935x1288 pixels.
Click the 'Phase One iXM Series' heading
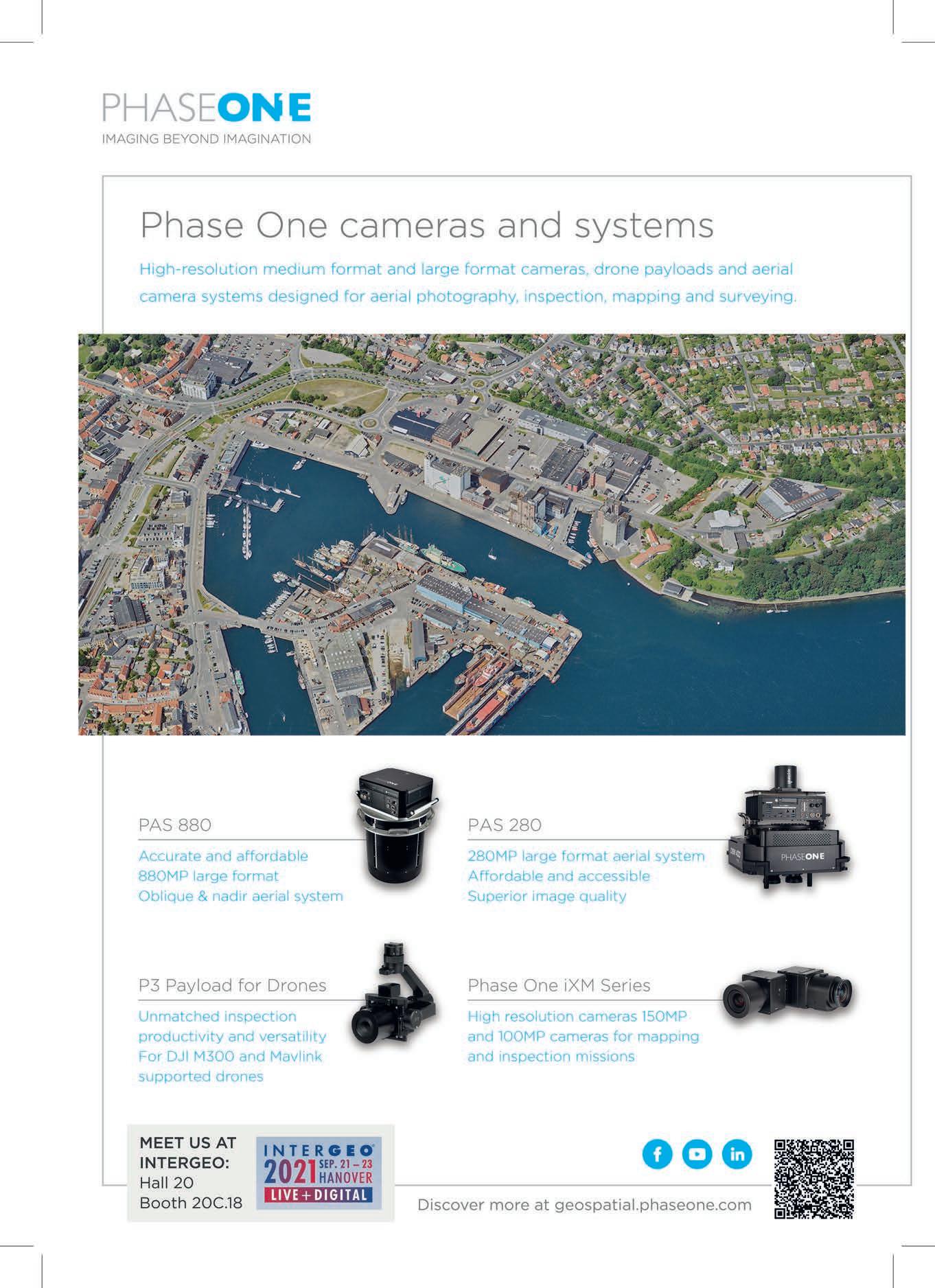(559, 985)
